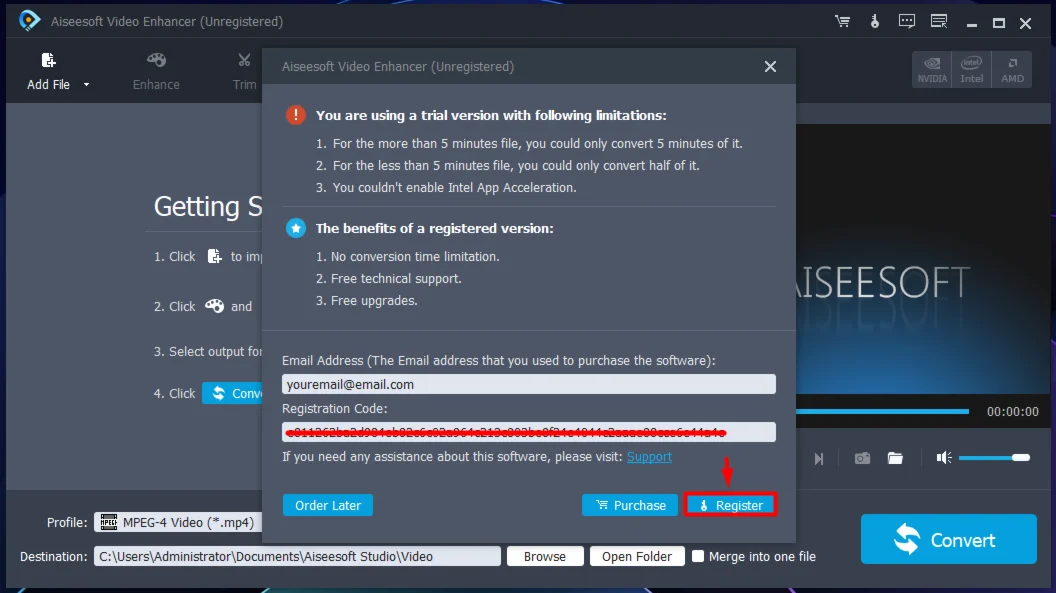Viewport: 1056px width, 593px height.
Task: Click the next frame playback icon
Action: click(819, 458)
